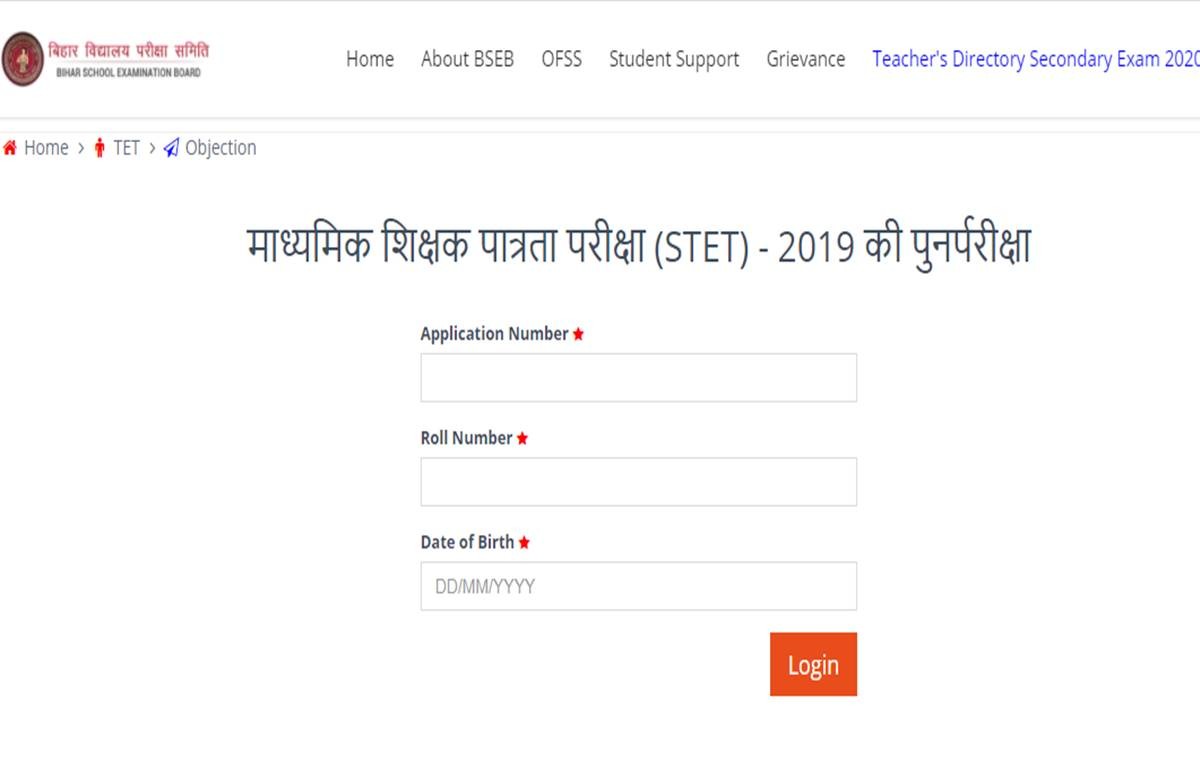The height and width of the screenshot is (776, 1200).
Task: Open Teacher's Directory Secondary Exam link
Action: point(1034,59)
